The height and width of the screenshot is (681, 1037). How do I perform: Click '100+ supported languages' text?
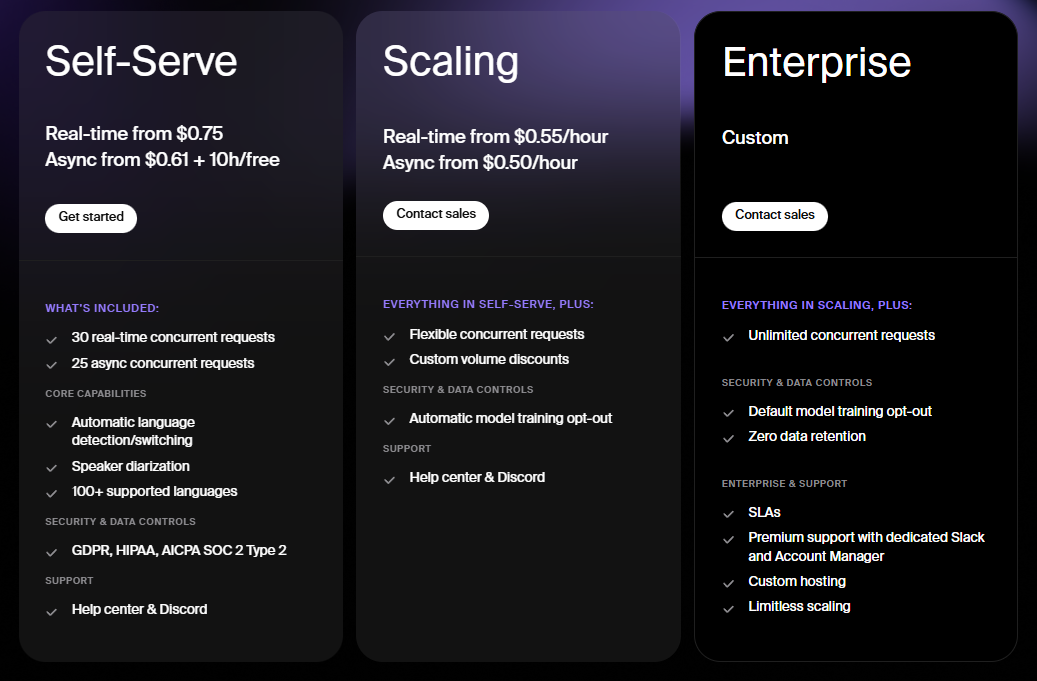[x=154, y=491]
